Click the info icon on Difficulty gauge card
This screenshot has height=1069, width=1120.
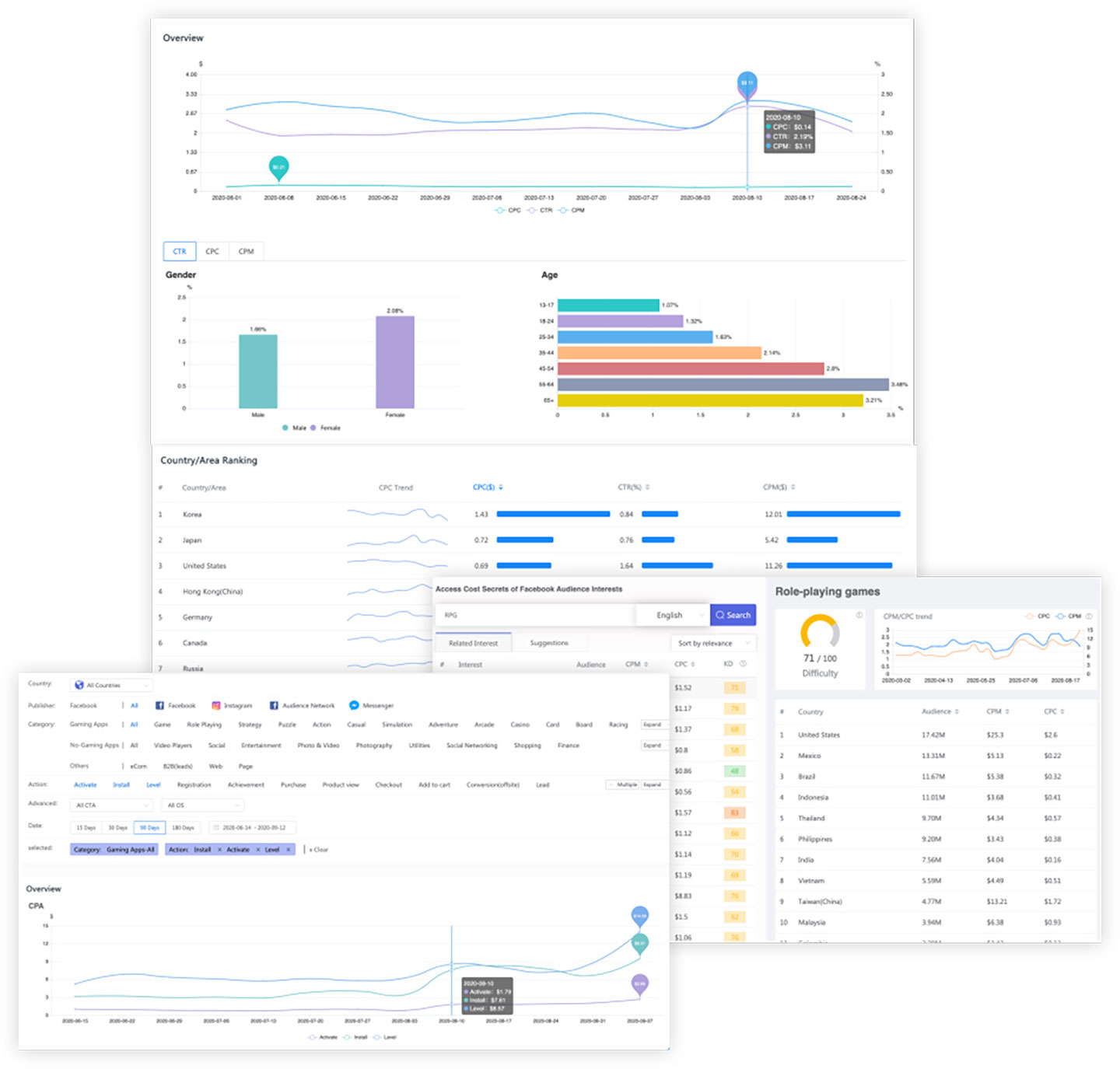[859, 615]
